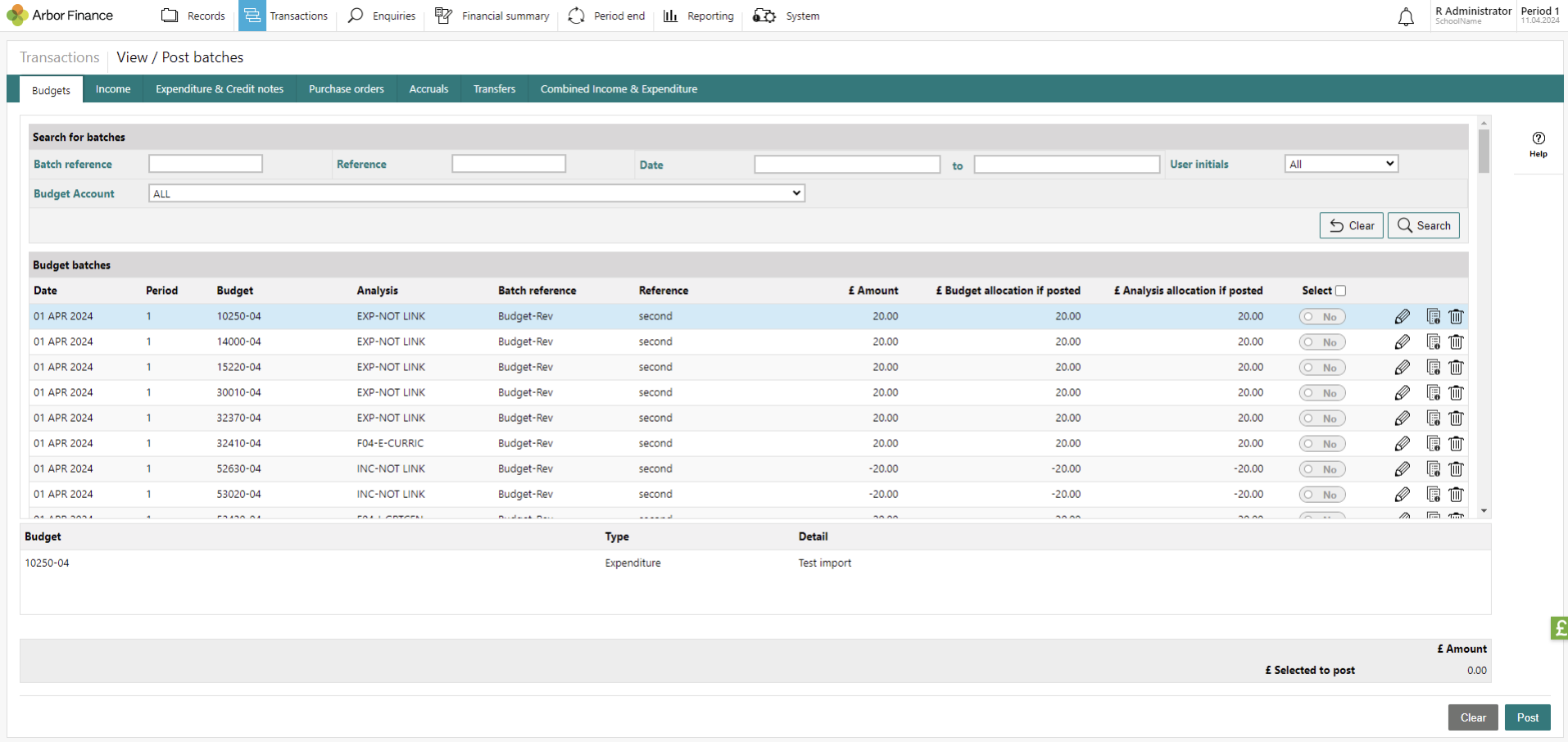
Task: Edit the 30010-04 budget row
Action: coord(1403,393)
